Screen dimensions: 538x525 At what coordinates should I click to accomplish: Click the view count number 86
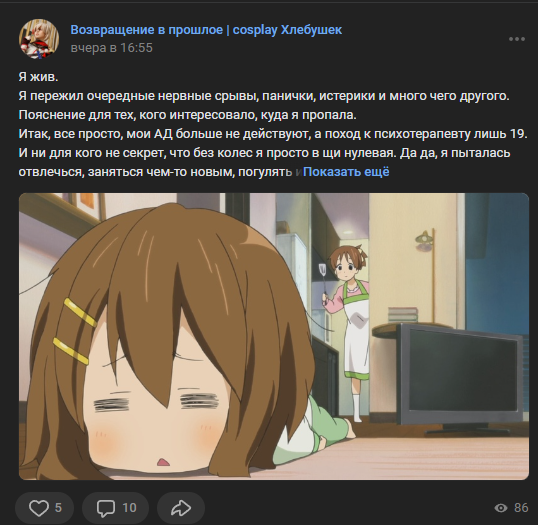521,508
